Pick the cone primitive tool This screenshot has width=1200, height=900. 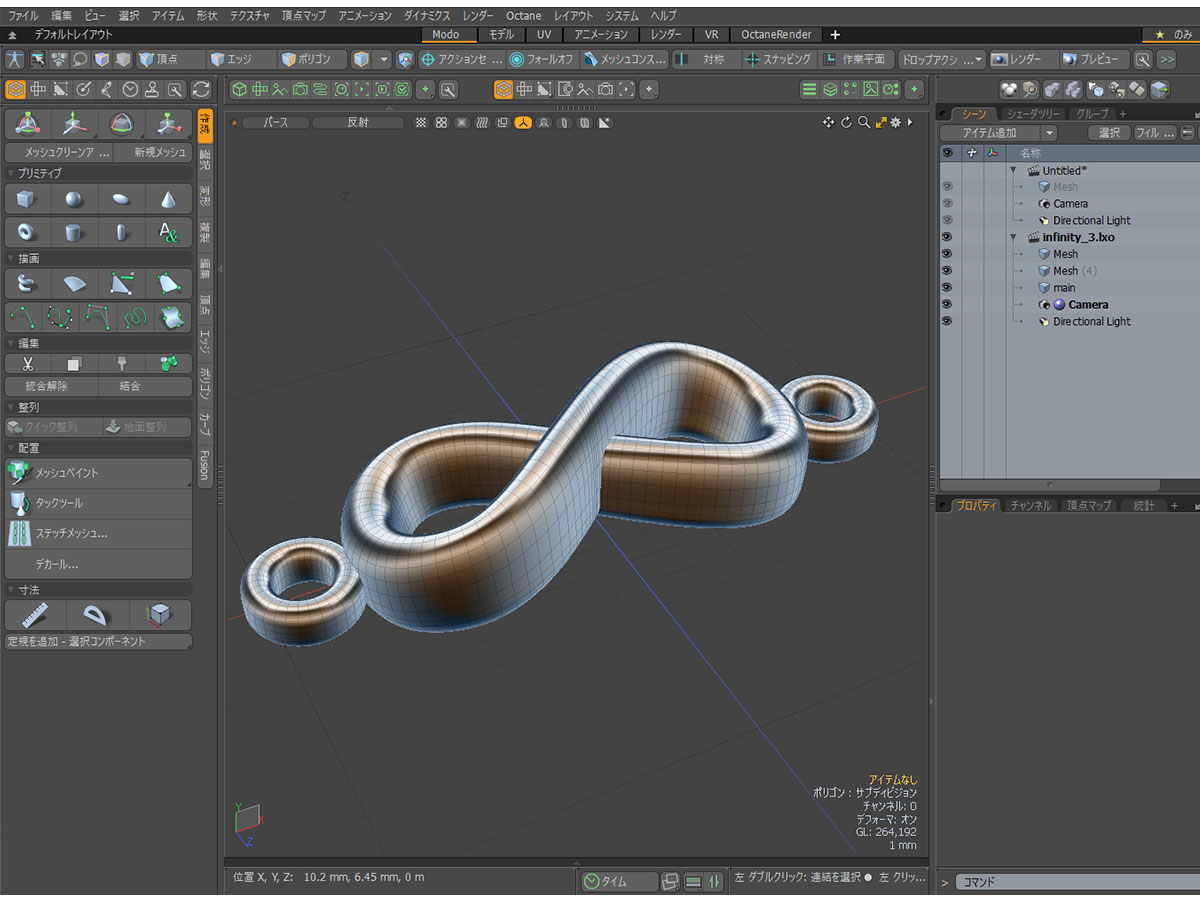pos(168,199)
